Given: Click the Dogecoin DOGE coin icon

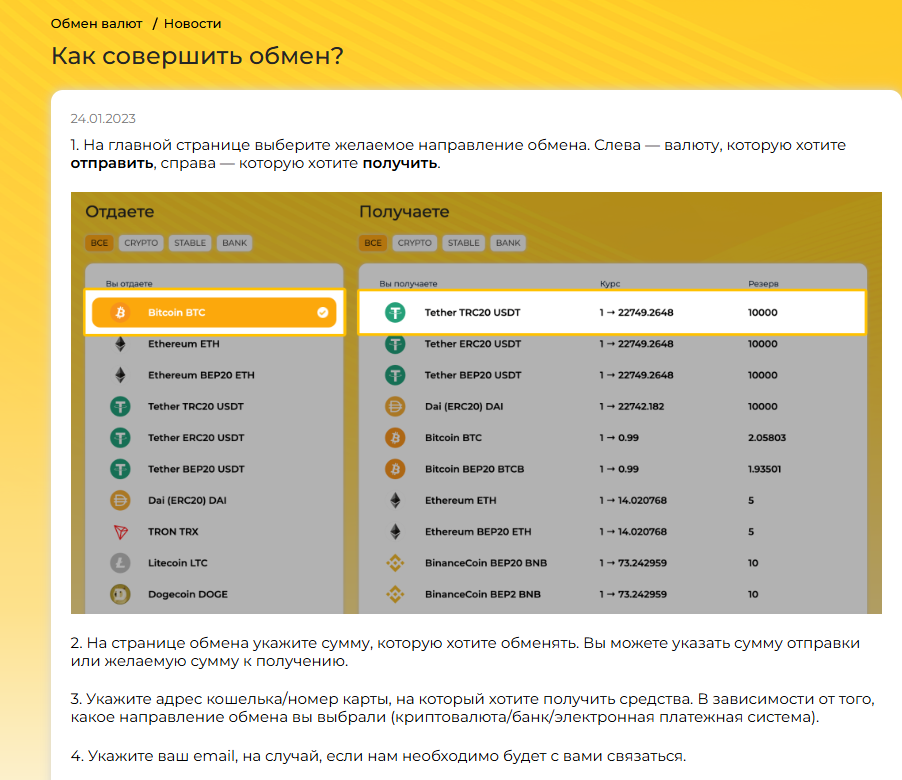Looking at the screenshot, I should pos(120,594).
